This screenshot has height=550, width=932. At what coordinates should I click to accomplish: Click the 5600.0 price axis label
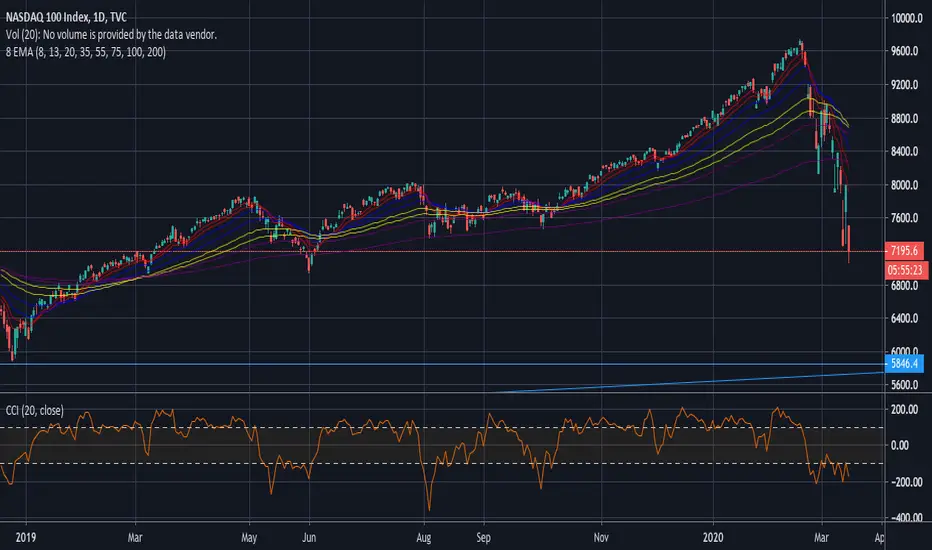point(904,385)
